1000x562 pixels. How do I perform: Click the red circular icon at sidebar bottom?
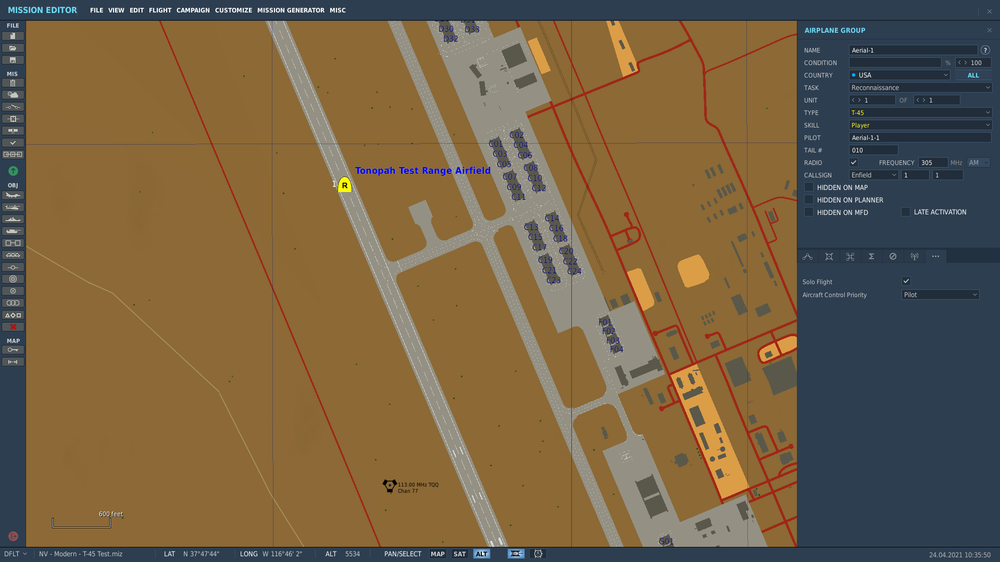point(13,536)
